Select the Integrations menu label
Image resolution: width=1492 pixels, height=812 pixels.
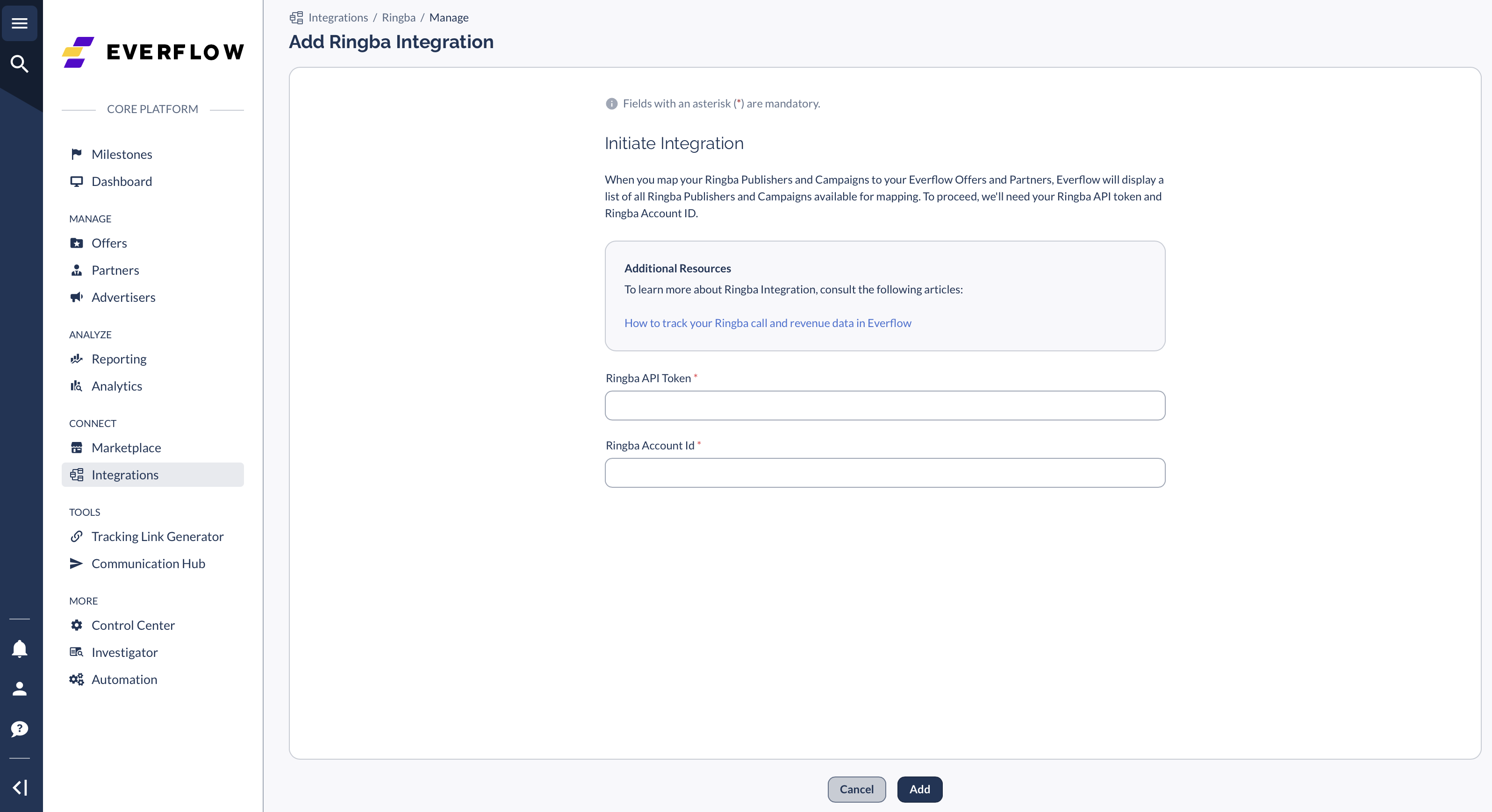click(124, 475)
